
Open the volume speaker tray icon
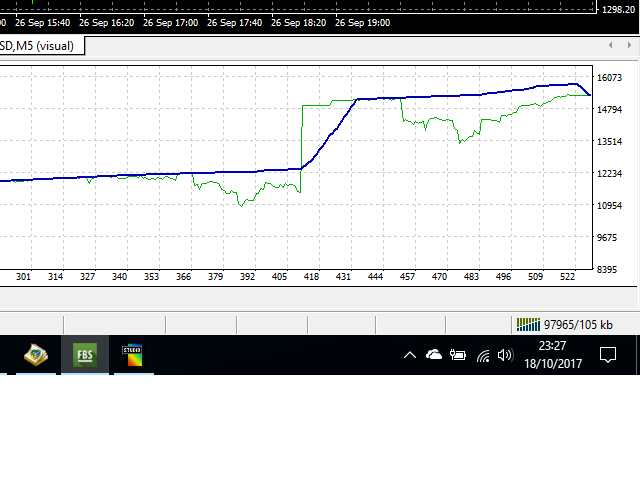(x=505, y=355)
